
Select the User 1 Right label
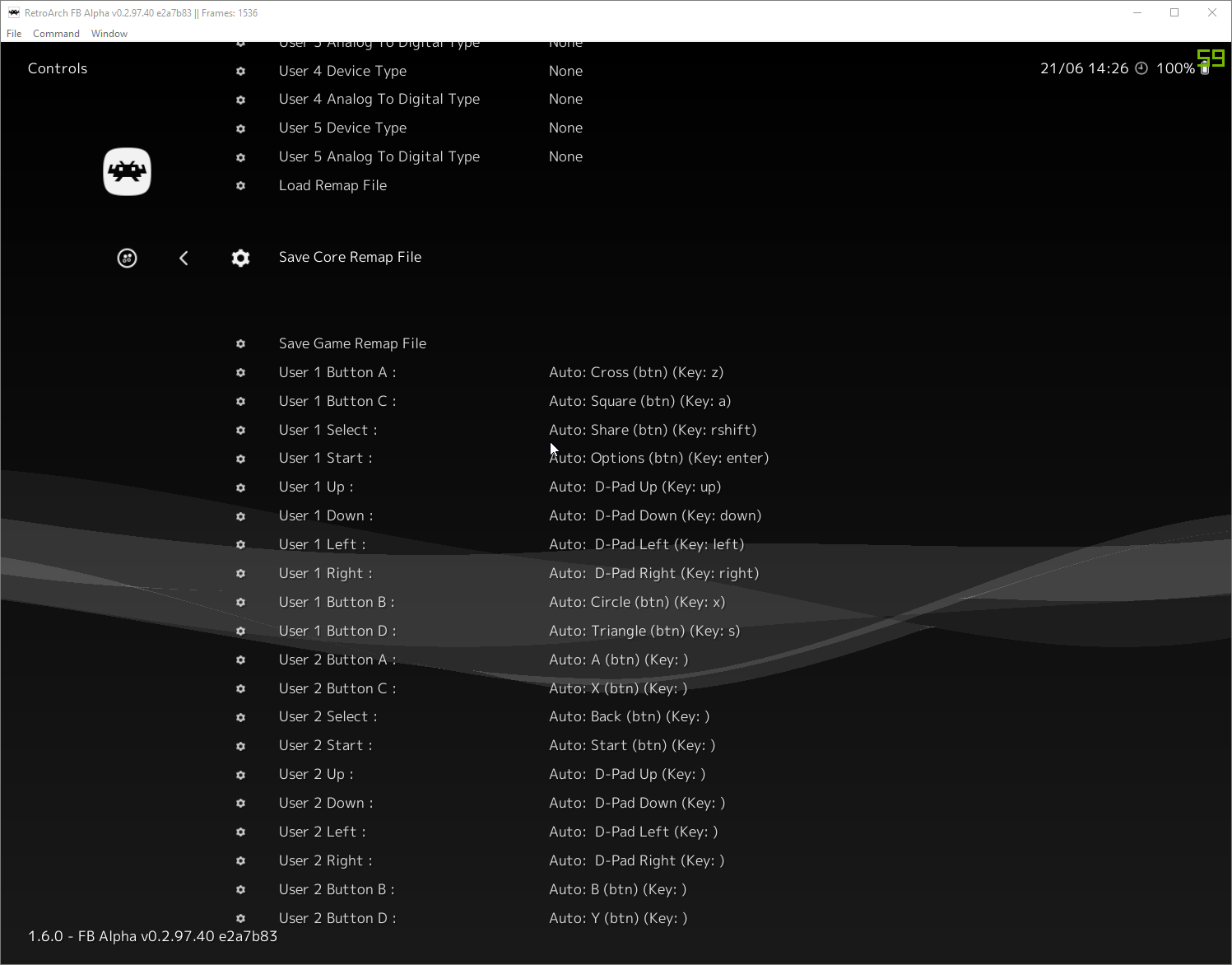(326, 574)
